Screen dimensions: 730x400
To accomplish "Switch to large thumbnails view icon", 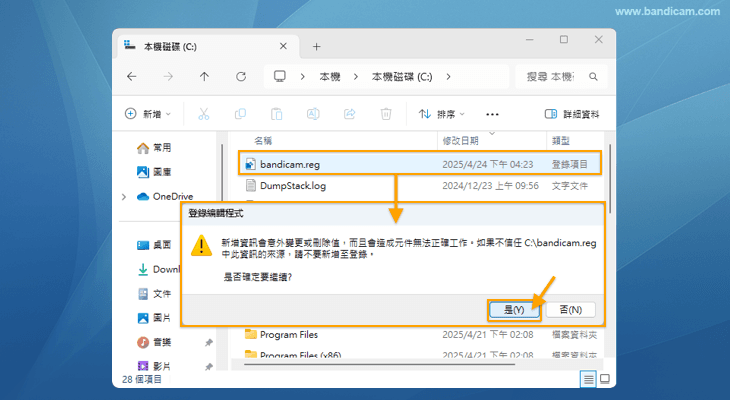I will point(605,380).
